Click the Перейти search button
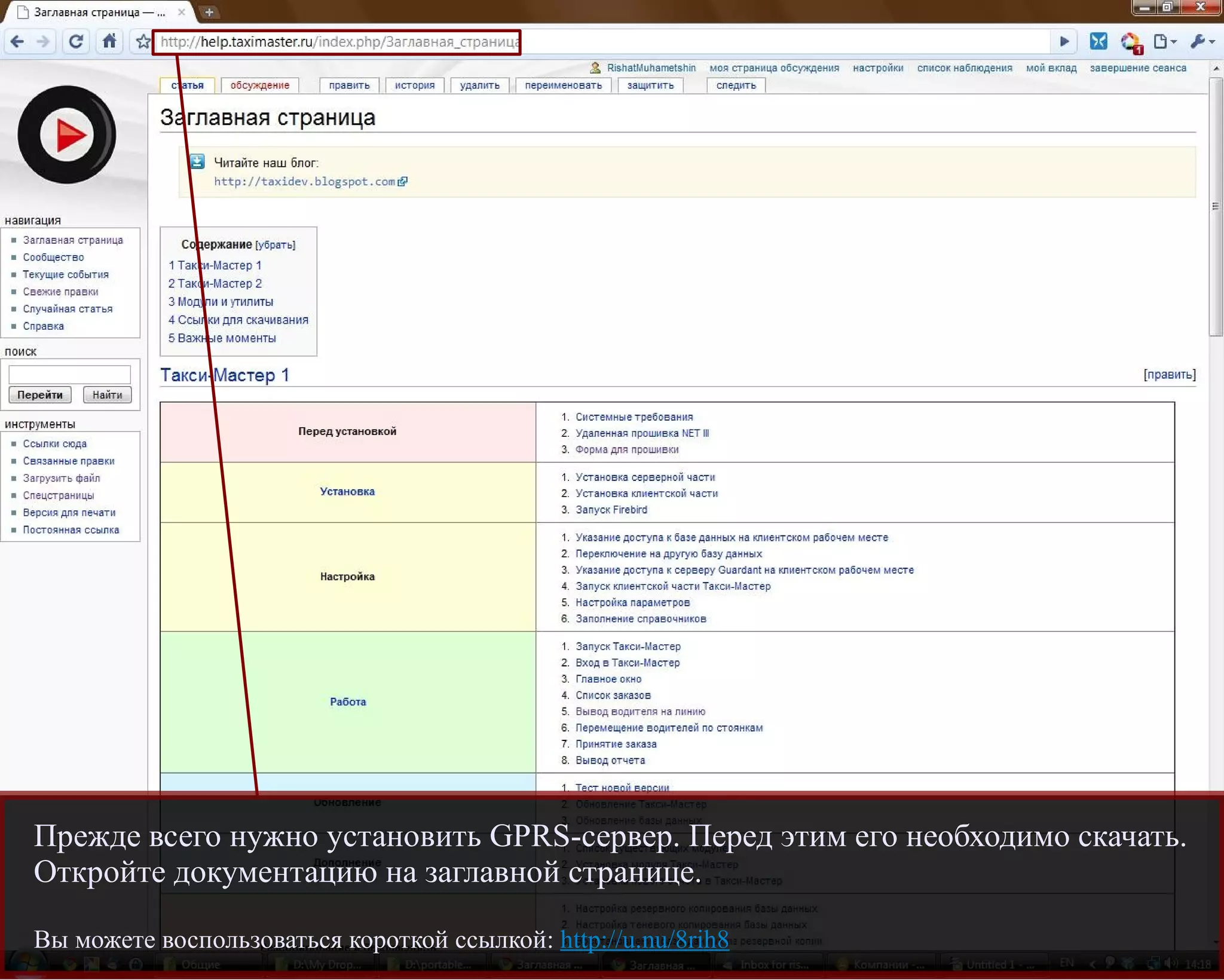The height and width of the screenshot is (980, 1224). point(39,395)
